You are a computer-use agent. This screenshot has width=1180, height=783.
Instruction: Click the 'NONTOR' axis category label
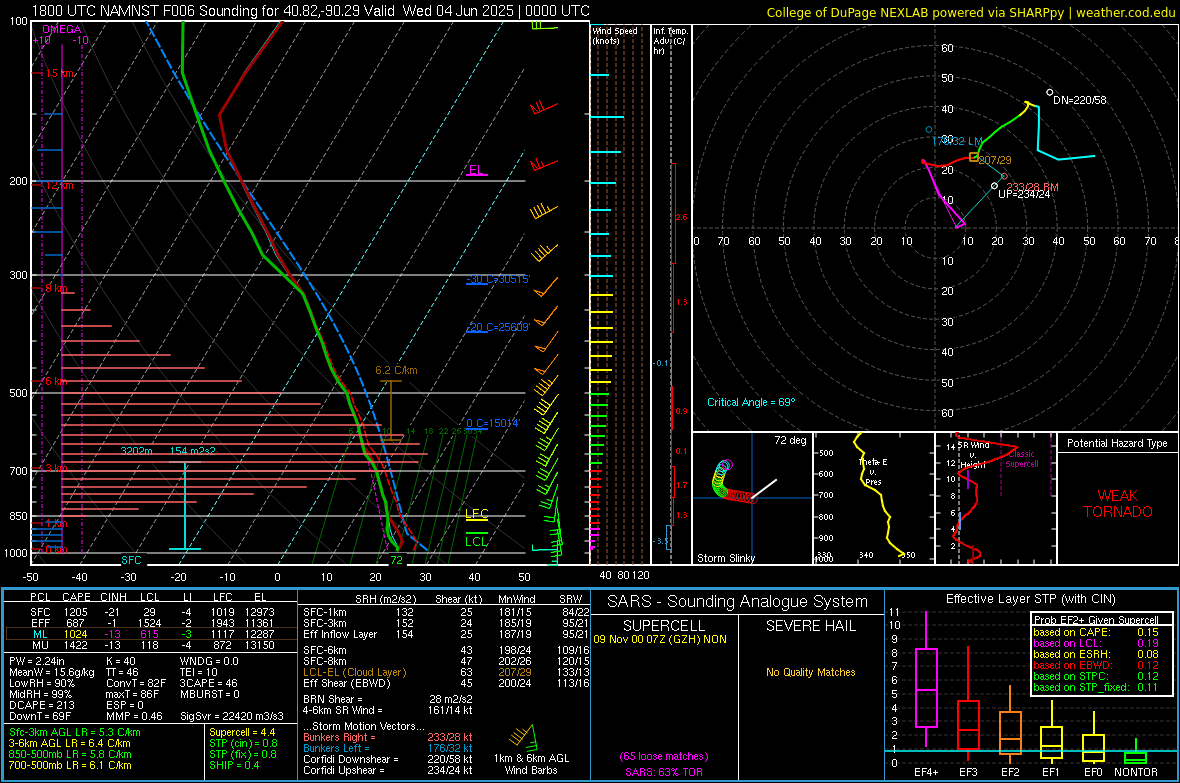[x=1136, y=772]
